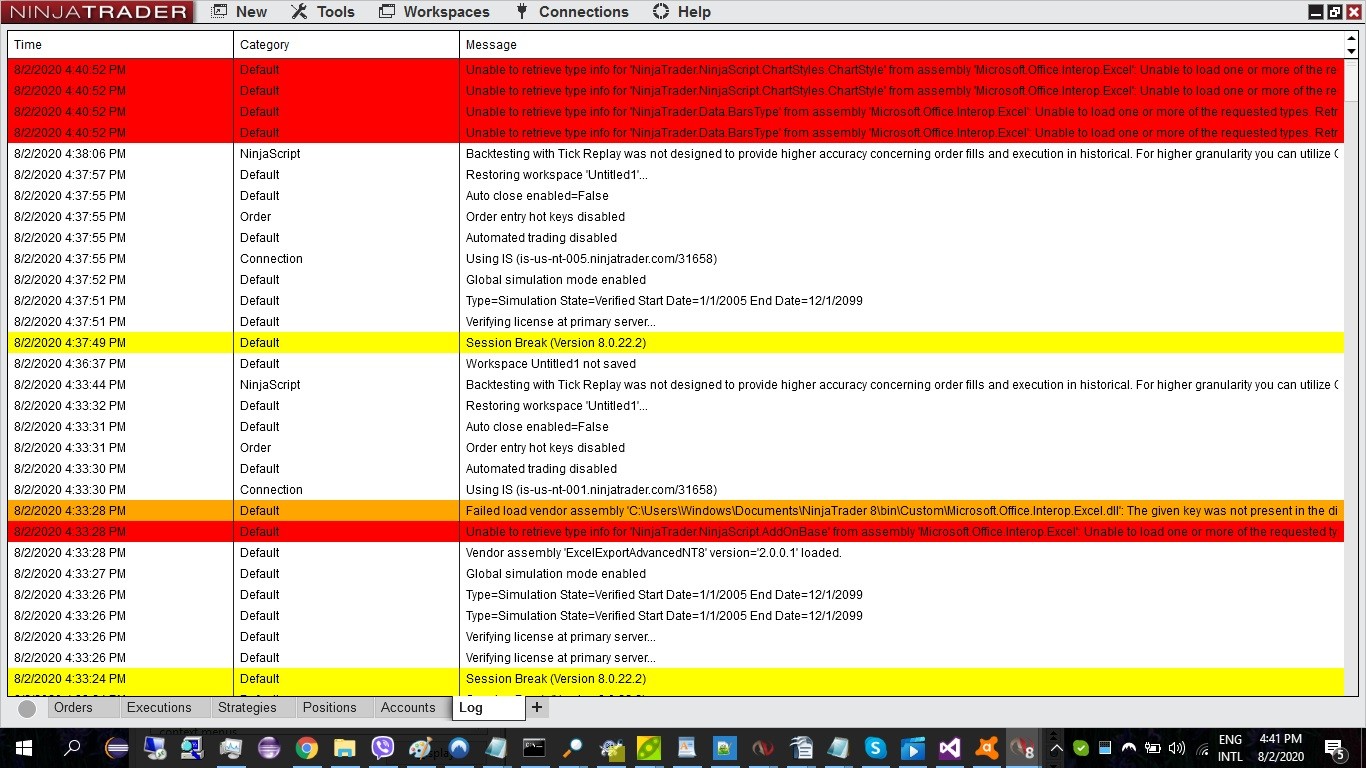The height and width of the screenshot is (768, 1366).
Task: Open the Windows notification center
Action: tap(1335, 748)
